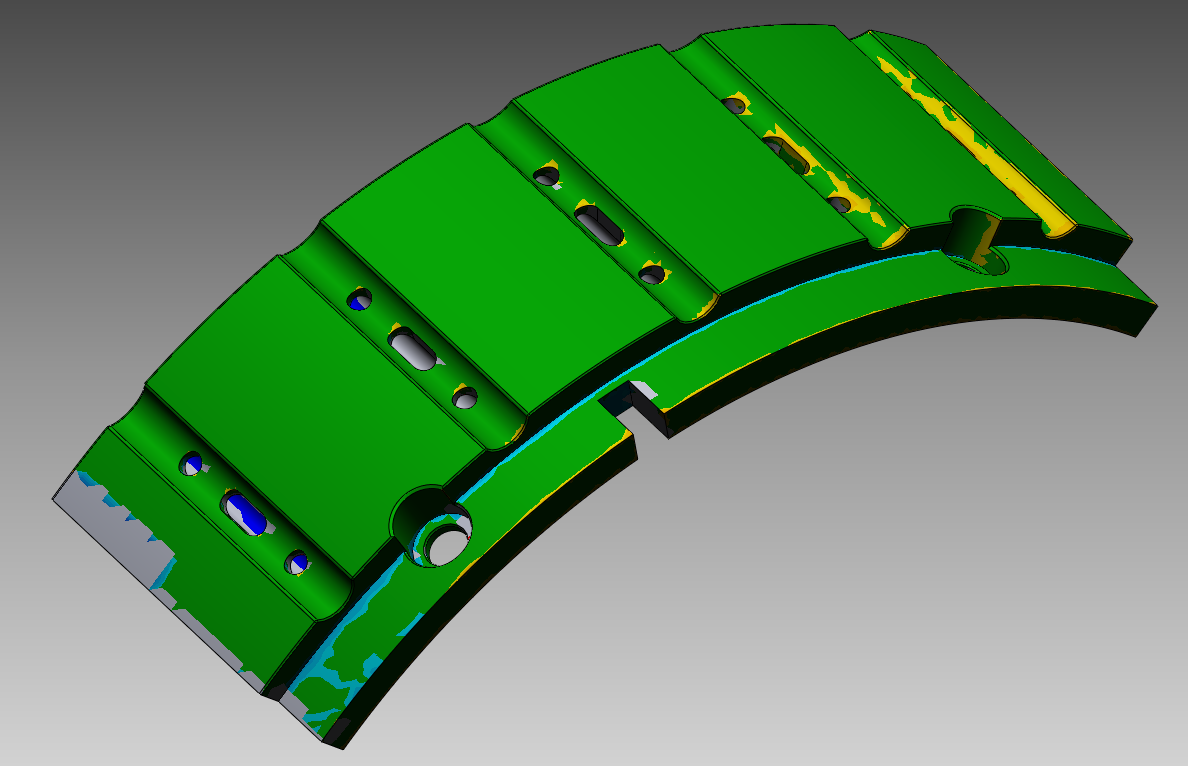Pick the counterbored hole at the right end
Viewport: 1188px width, 766px height.
(x=973, y=236)
